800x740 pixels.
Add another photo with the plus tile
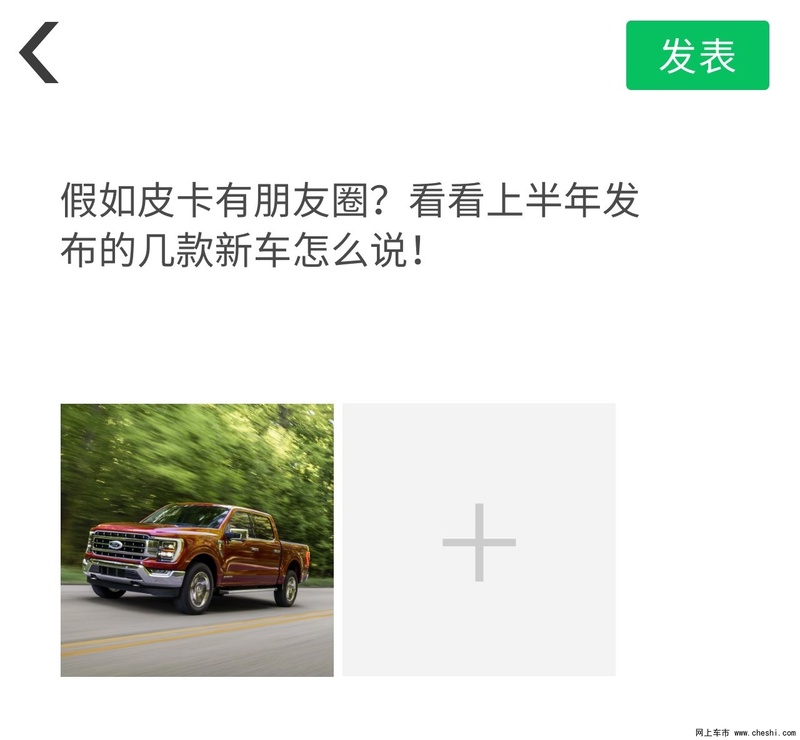[479, 540]
